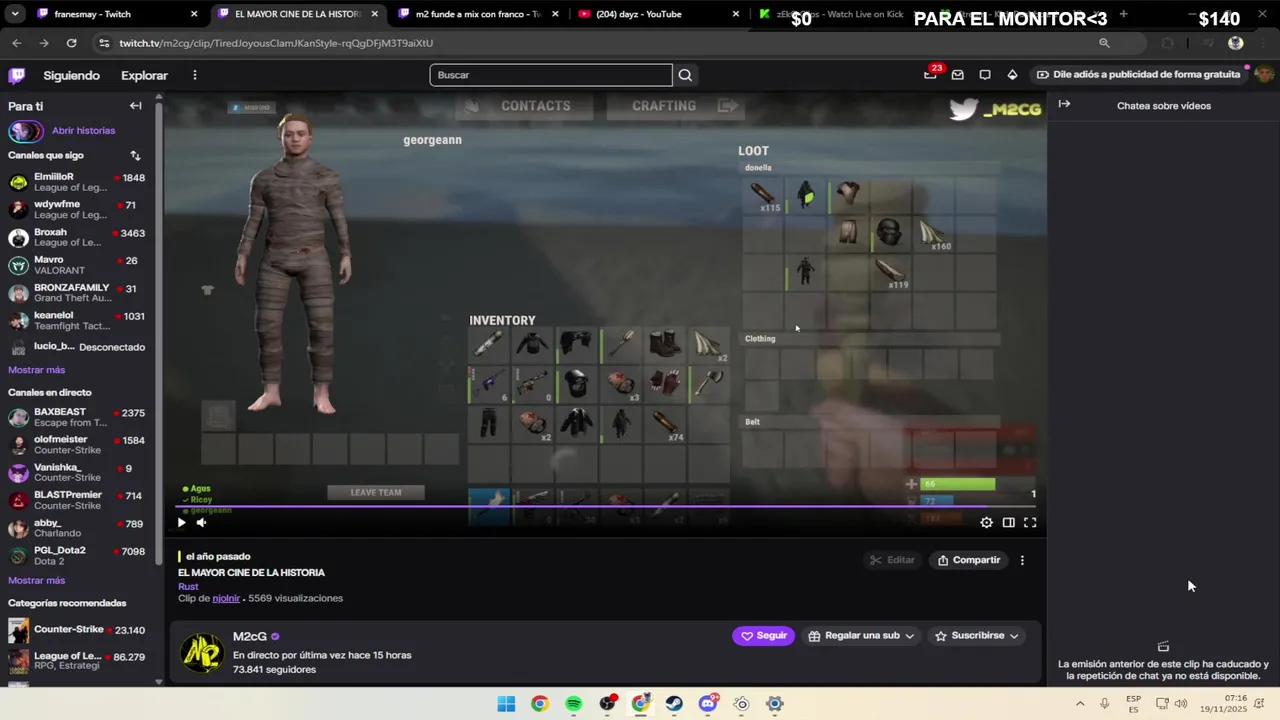Viewport: 1280px width, 720px height.
Task: Toggle theater mode on the player
Action: point(1008,522)
